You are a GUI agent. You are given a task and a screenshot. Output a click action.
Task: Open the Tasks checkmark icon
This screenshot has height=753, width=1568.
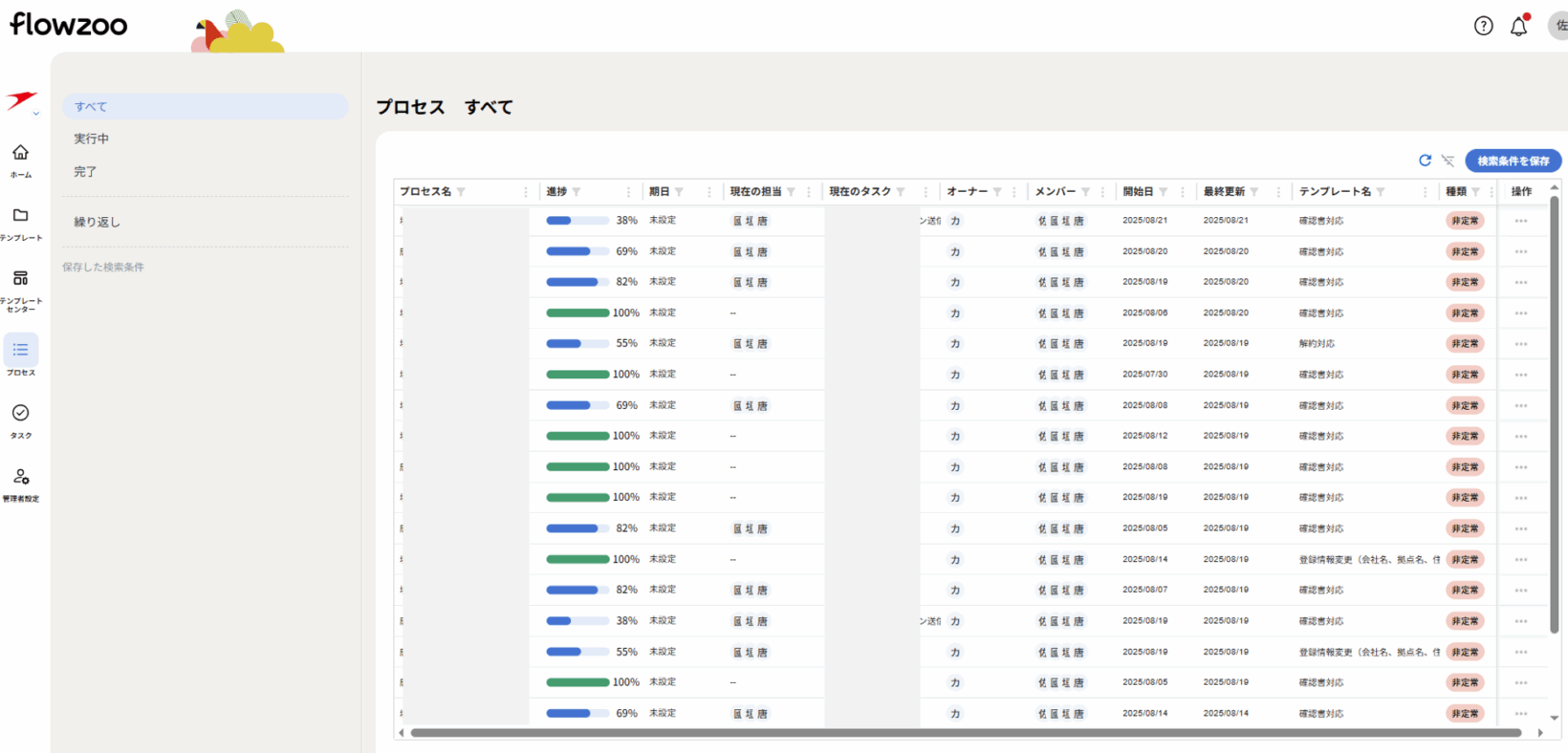(x=20, y=420)
